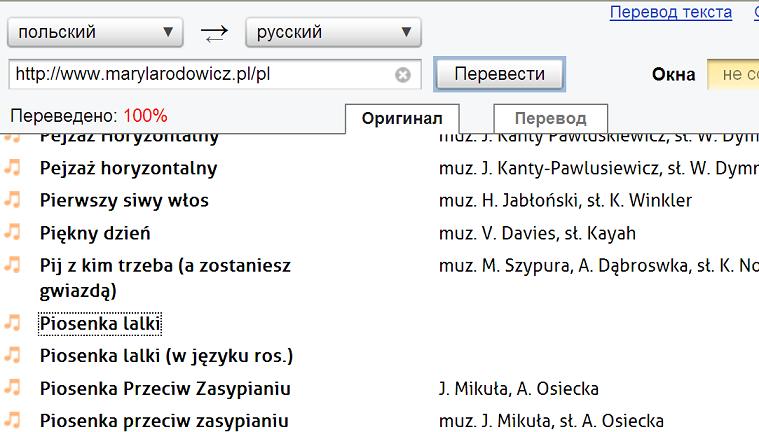Open the song Piękny dzień

coord(95,233)
